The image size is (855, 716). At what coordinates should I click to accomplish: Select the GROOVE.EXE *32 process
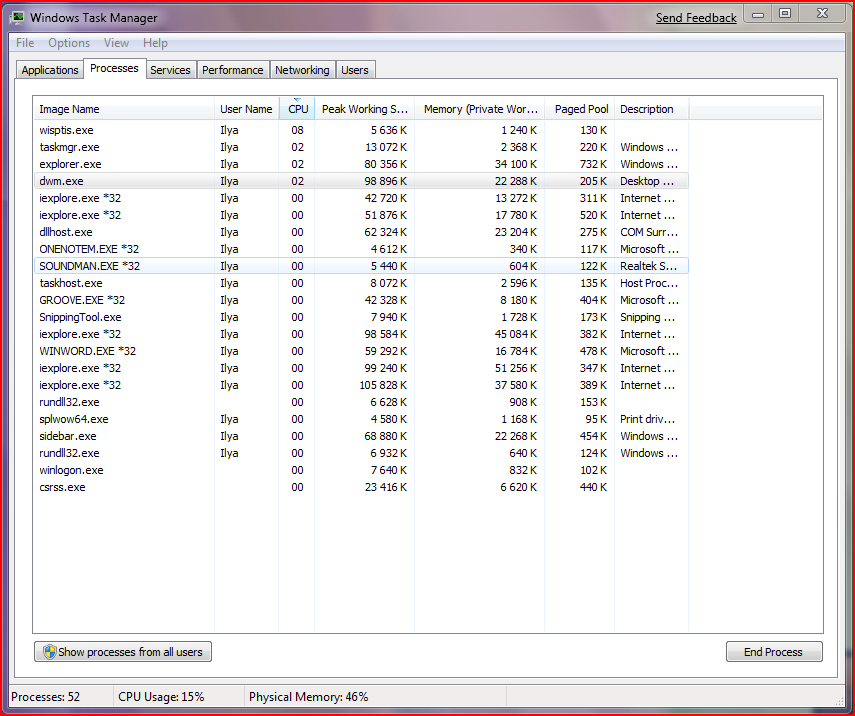click(x=361, y=300)
